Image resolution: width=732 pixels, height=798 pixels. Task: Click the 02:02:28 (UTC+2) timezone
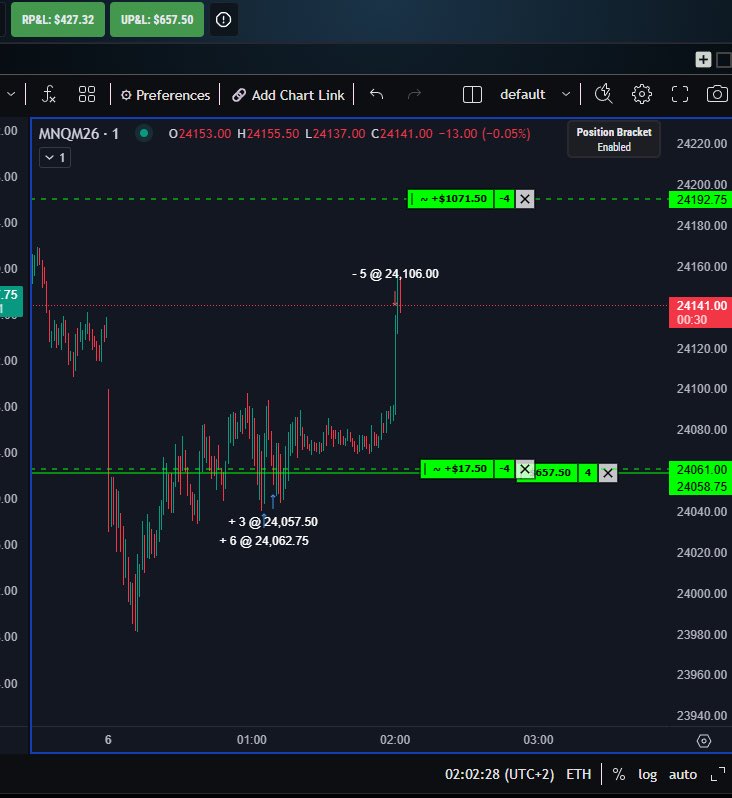[499, 775]
